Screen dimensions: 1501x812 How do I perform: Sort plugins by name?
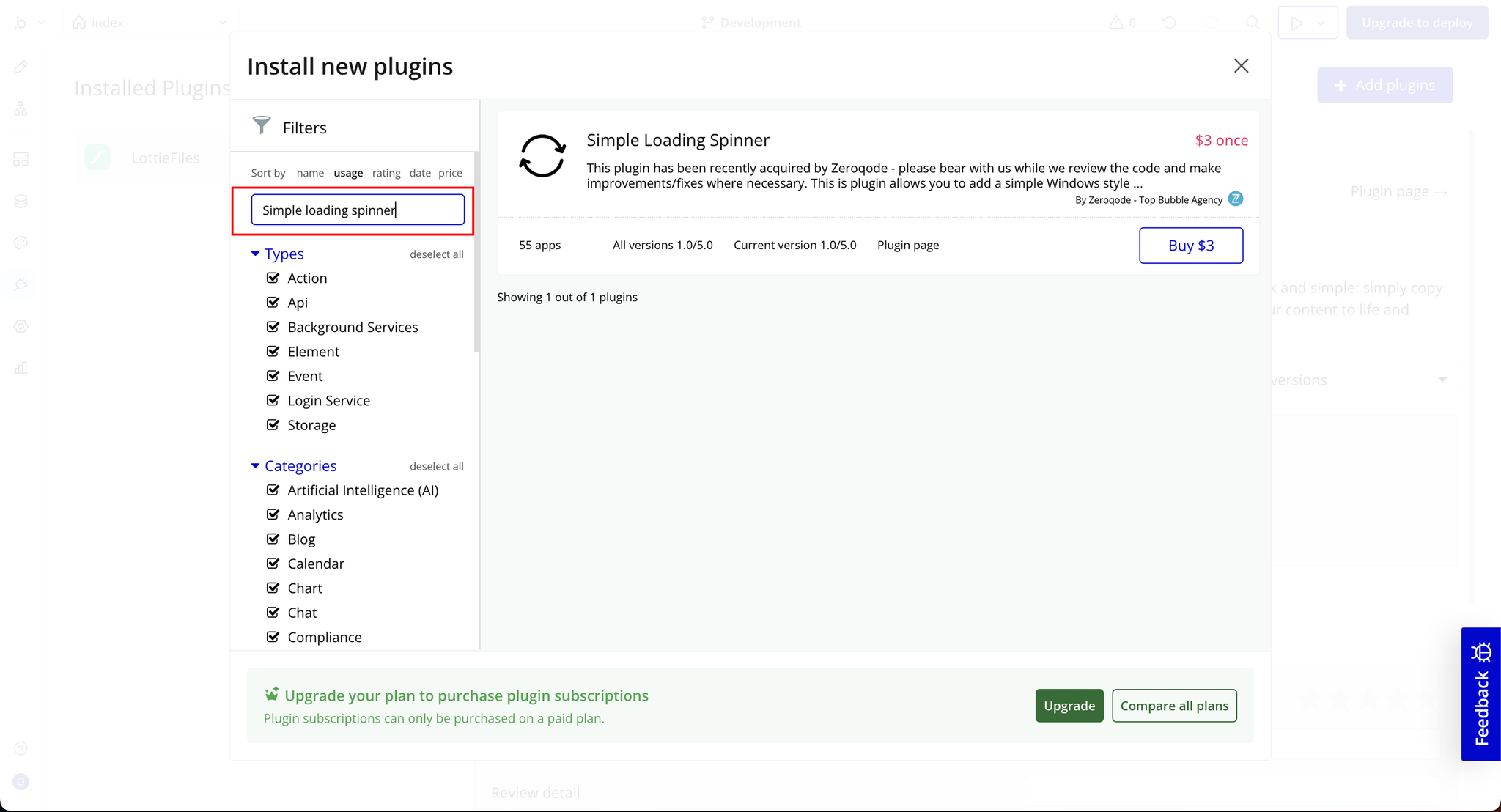point(310,173)
